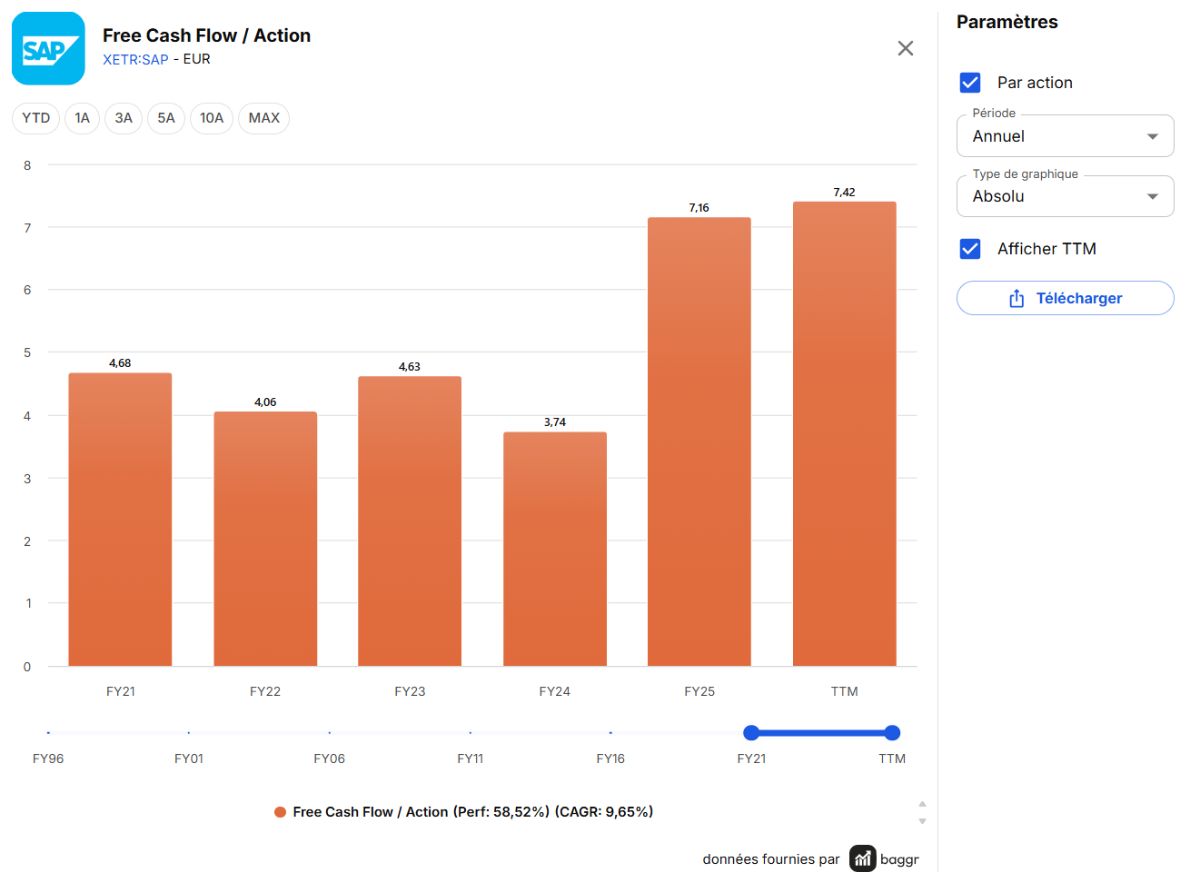Select the YTD time range
The image size is (1200, 872).
tap(36, 118)
